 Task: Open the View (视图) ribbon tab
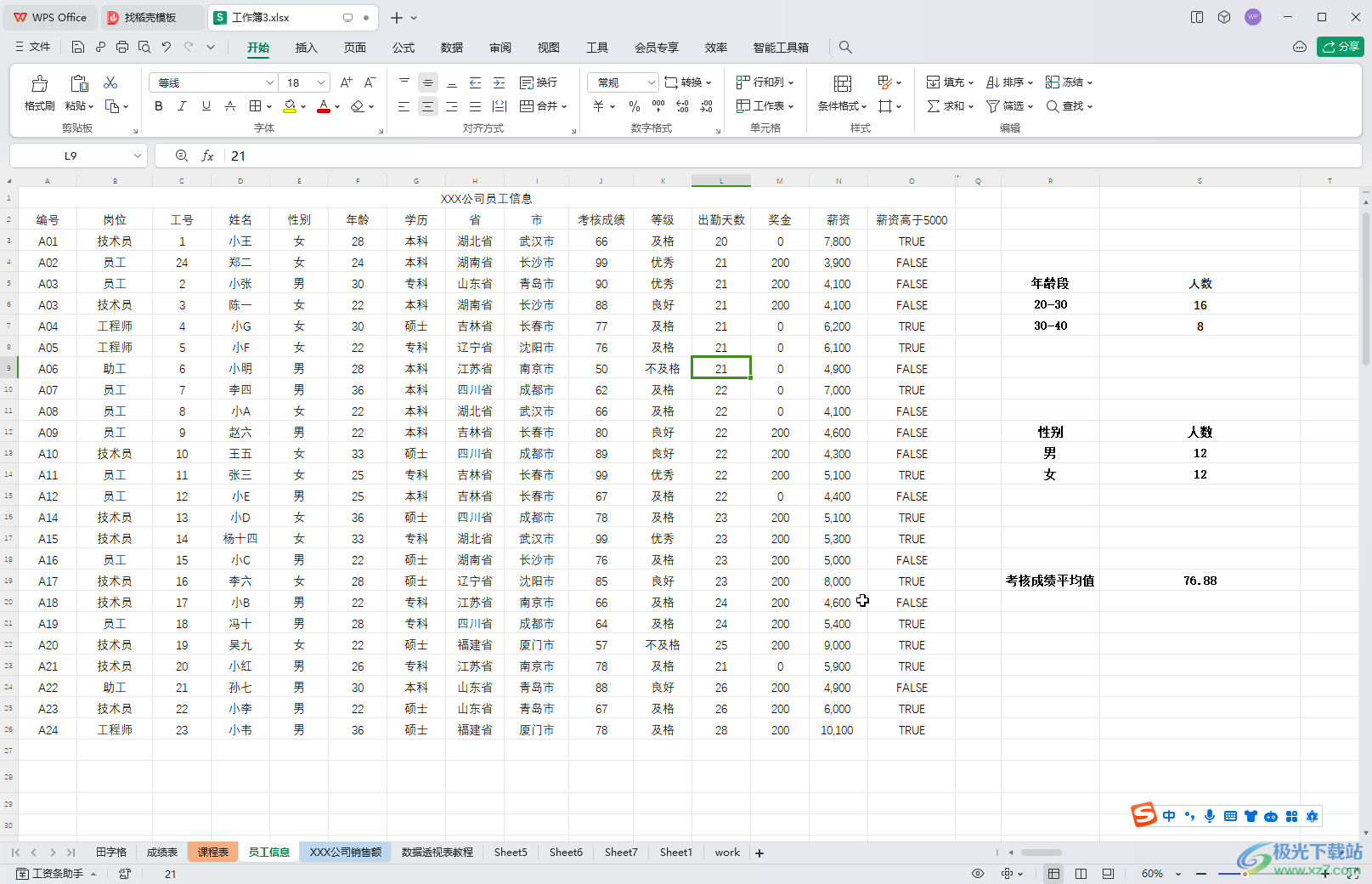(x=549, y=48)
